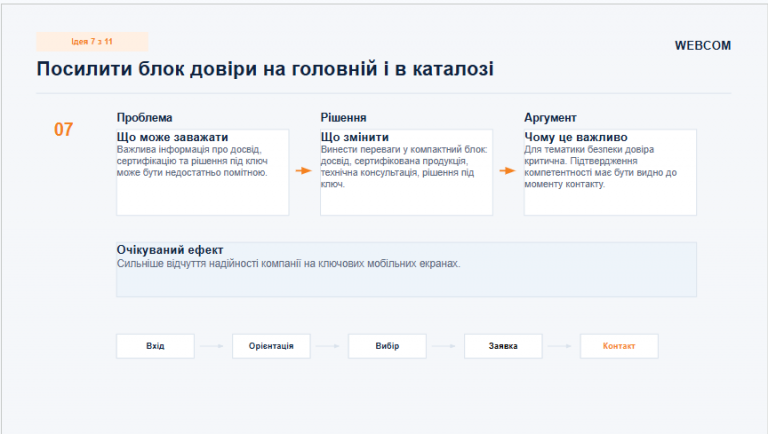Click the orange arrow between Рішення and Аргумент
This screenshot has height=434, width=768.
pyautogui.click(x=507, y=170)
